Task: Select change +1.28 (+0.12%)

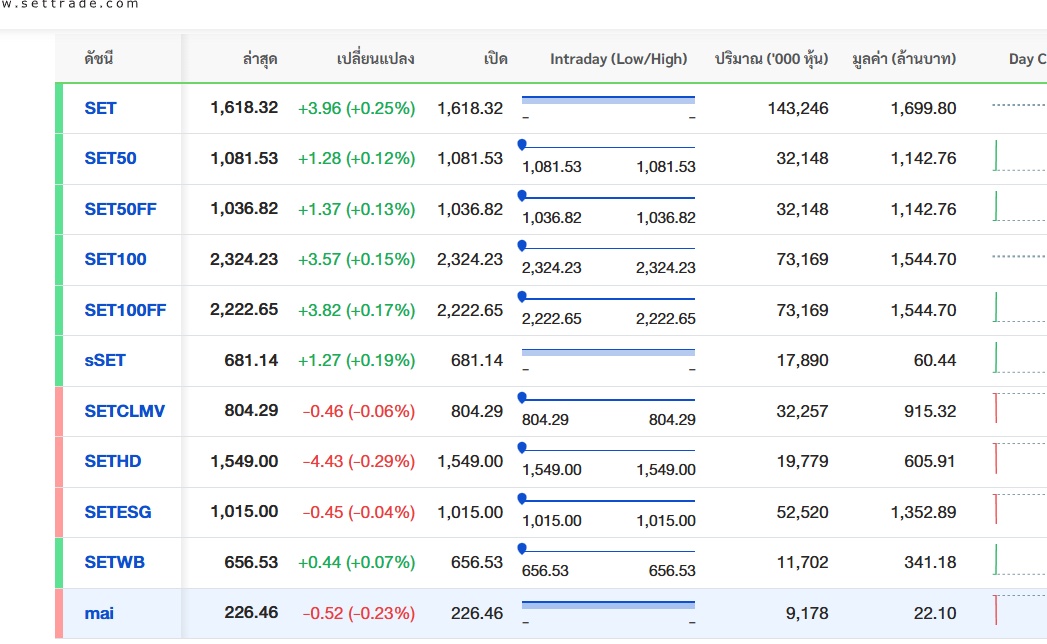Action: coord(357,158)
